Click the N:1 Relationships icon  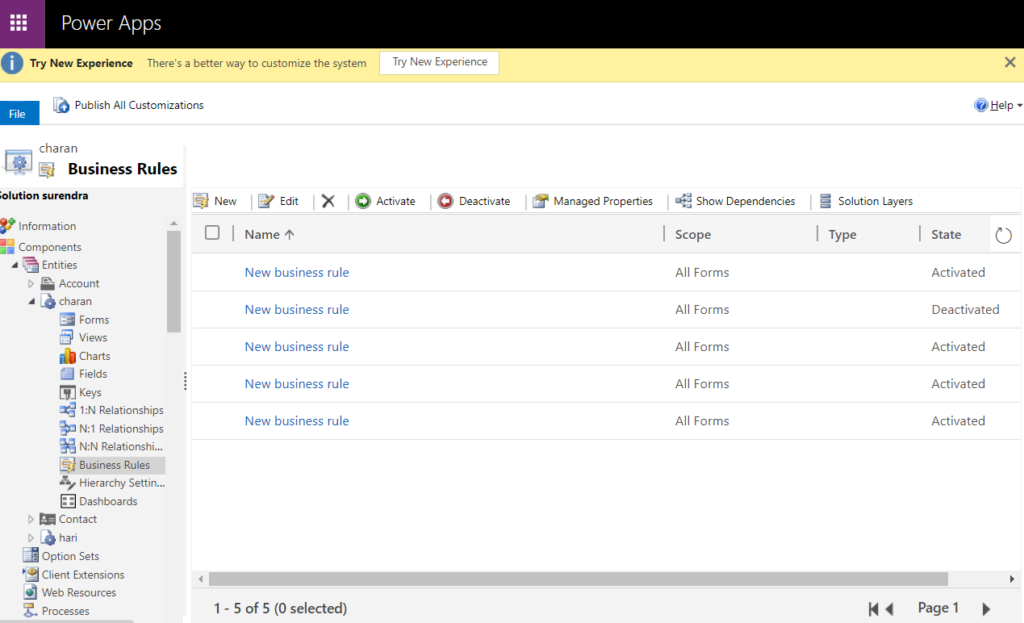point(67,428)
